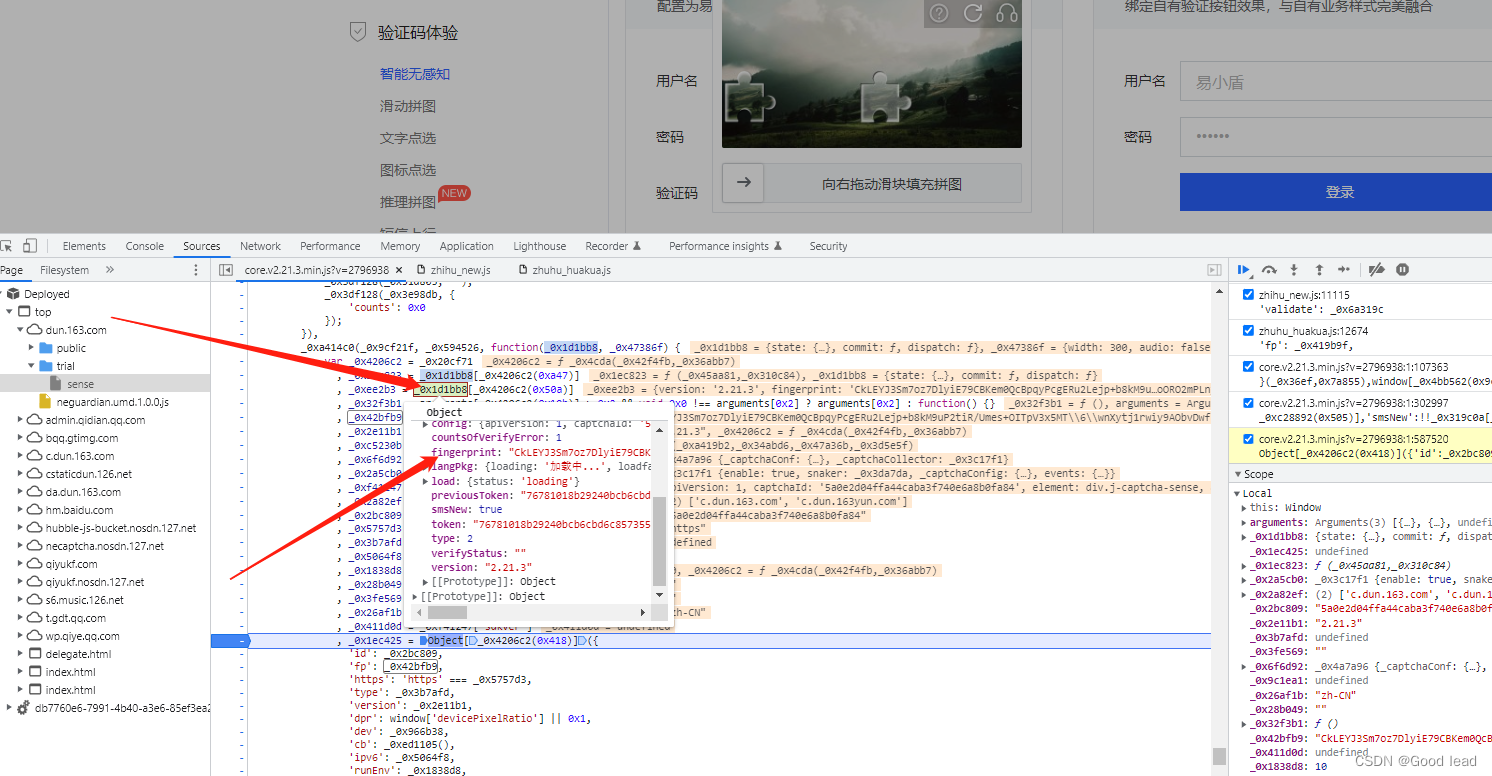
Task: Click the captcha help question-mark icon
Action: point(939,13)
